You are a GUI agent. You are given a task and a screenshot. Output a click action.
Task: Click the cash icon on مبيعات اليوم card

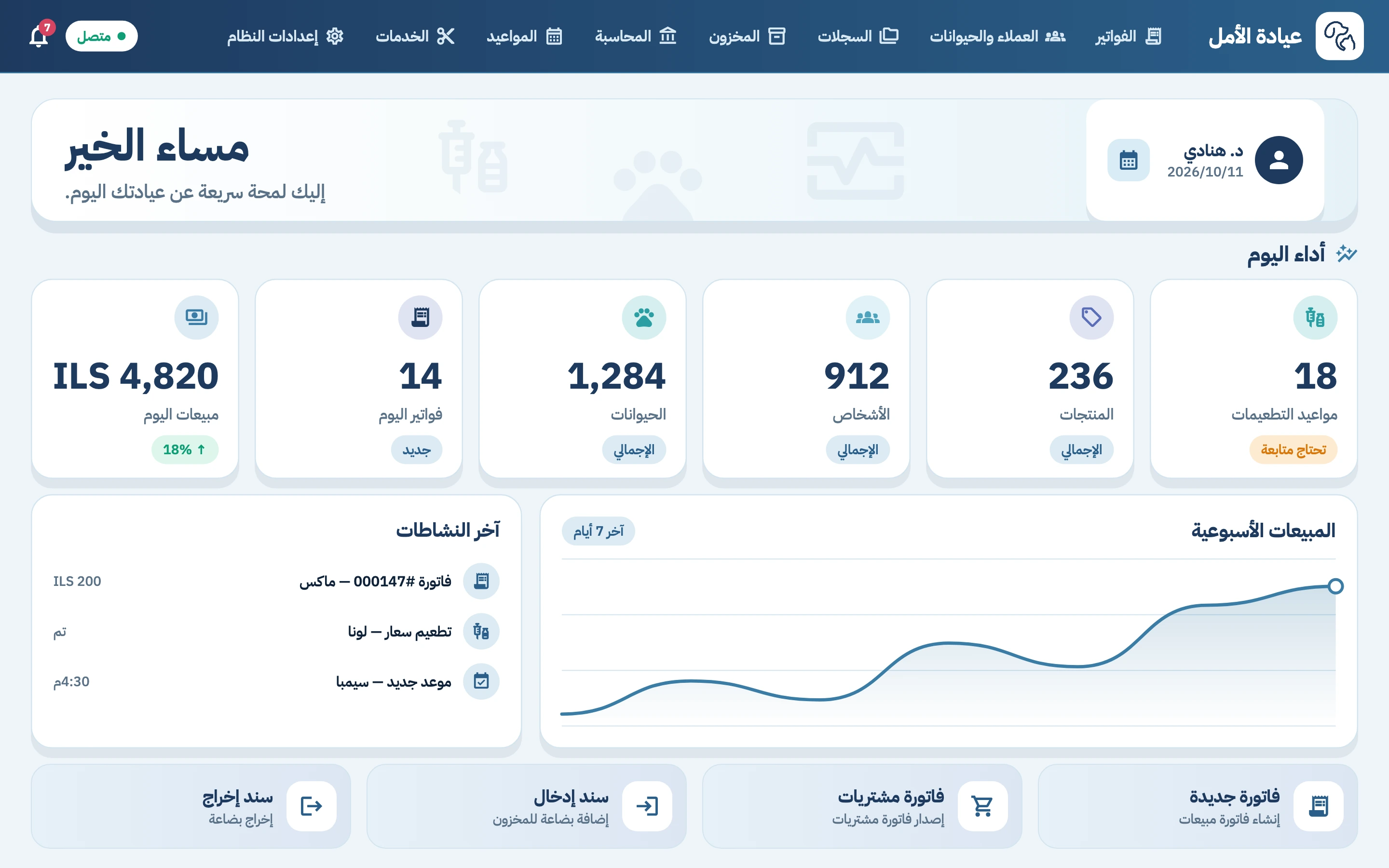196,317
